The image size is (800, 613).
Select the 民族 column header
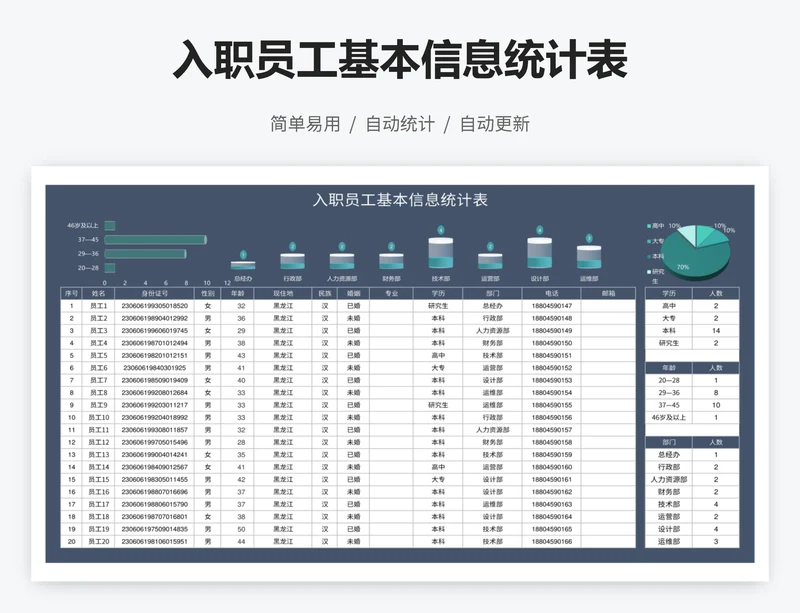click(x=325, y=293)
